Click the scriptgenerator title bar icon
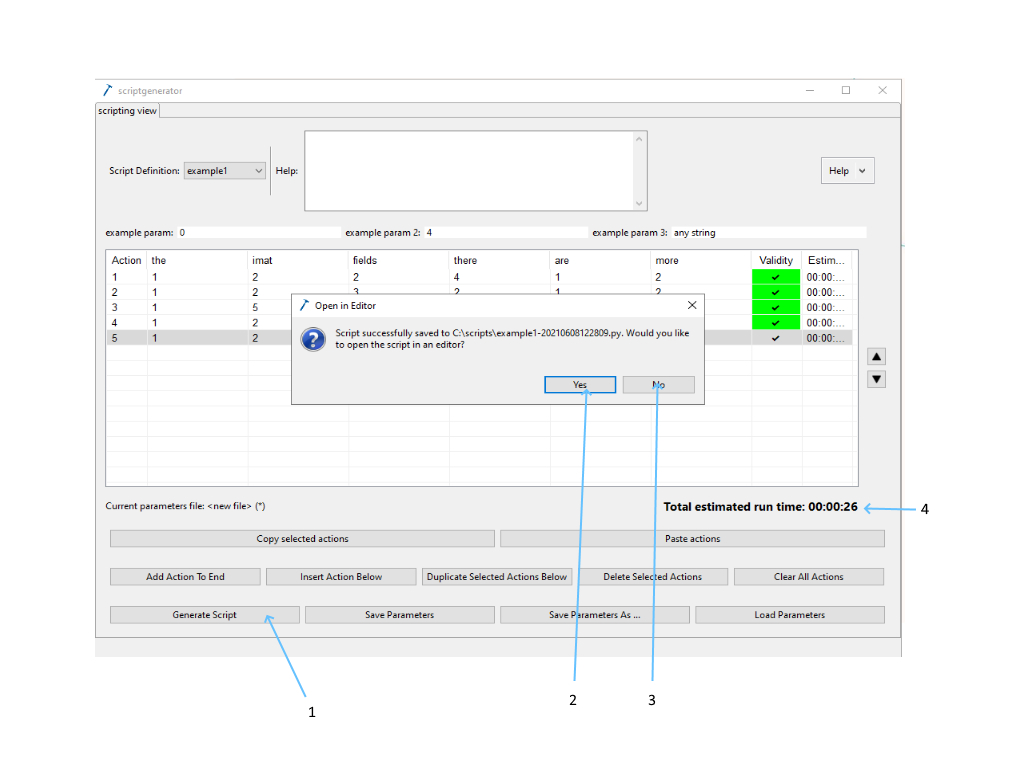The image size is (1013, 760). [x=107, y=90]
